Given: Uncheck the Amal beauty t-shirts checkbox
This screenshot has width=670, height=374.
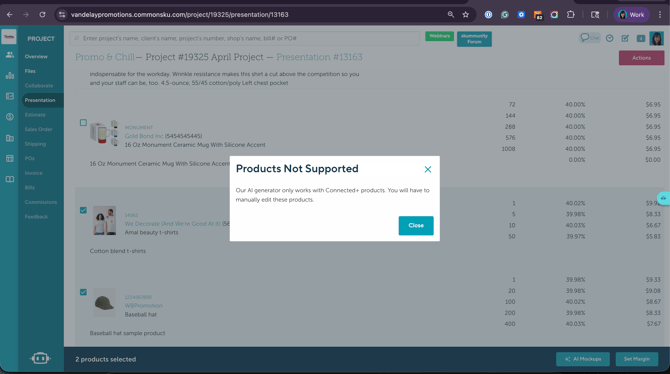Looking at the screenshot, I should tap(83, 210).
